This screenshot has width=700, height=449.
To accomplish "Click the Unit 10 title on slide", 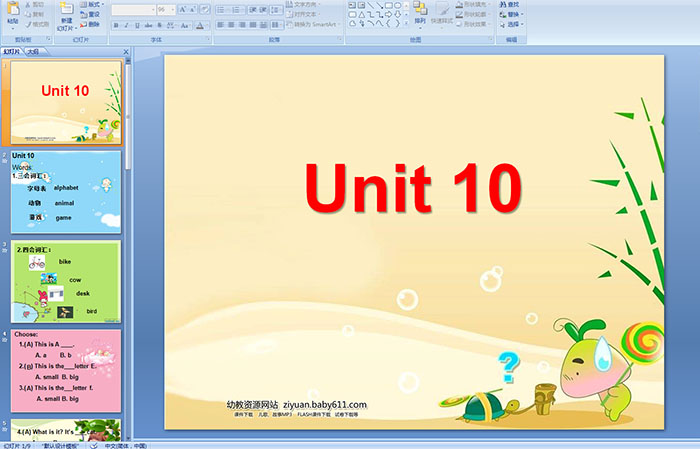I will click(413, 188).
